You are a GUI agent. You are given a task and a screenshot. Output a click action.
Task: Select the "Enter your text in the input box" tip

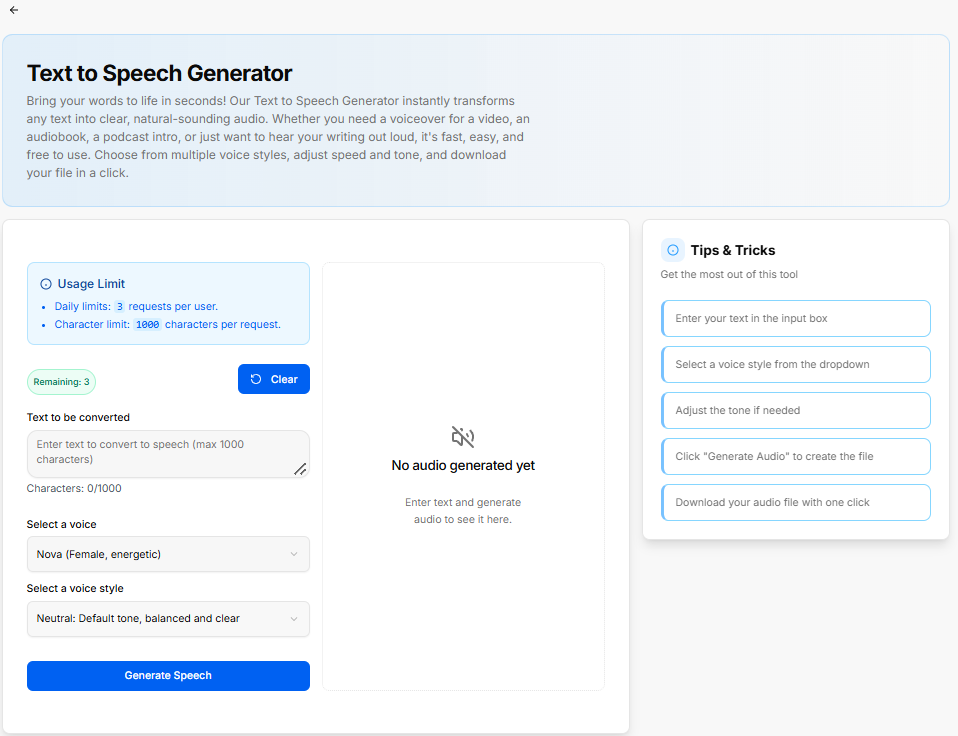pos(795,318)
